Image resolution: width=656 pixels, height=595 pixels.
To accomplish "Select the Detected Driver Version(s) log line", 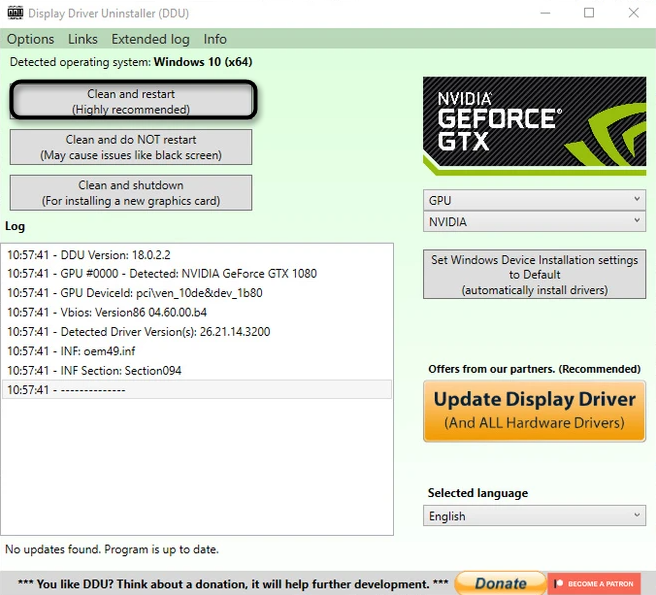I will pyautogui.click(x=197, y=332).
